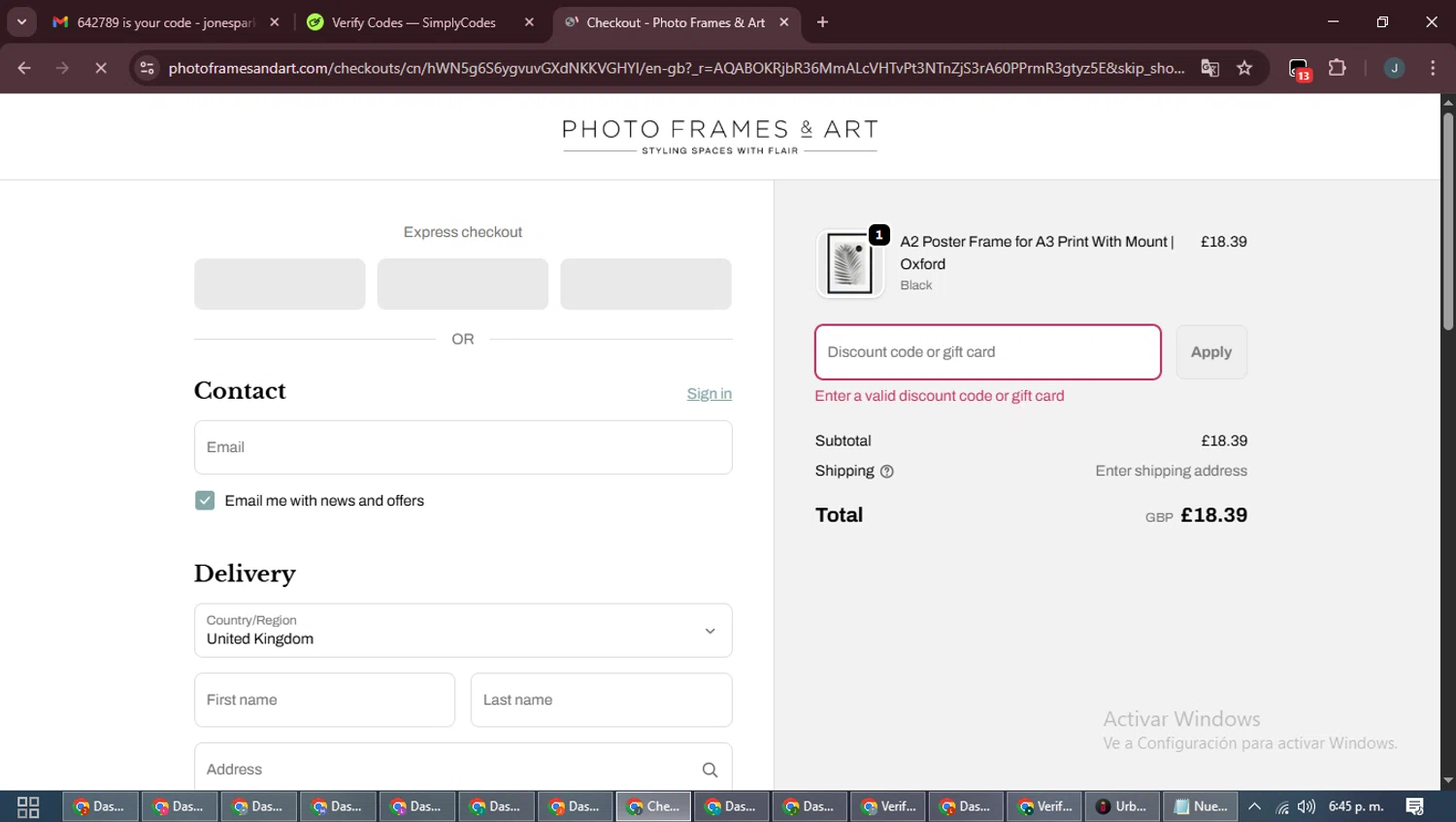Open the volume tray icon
Image resolution: width=1456 pixels, height=822 pixels.
[1307, 806]
